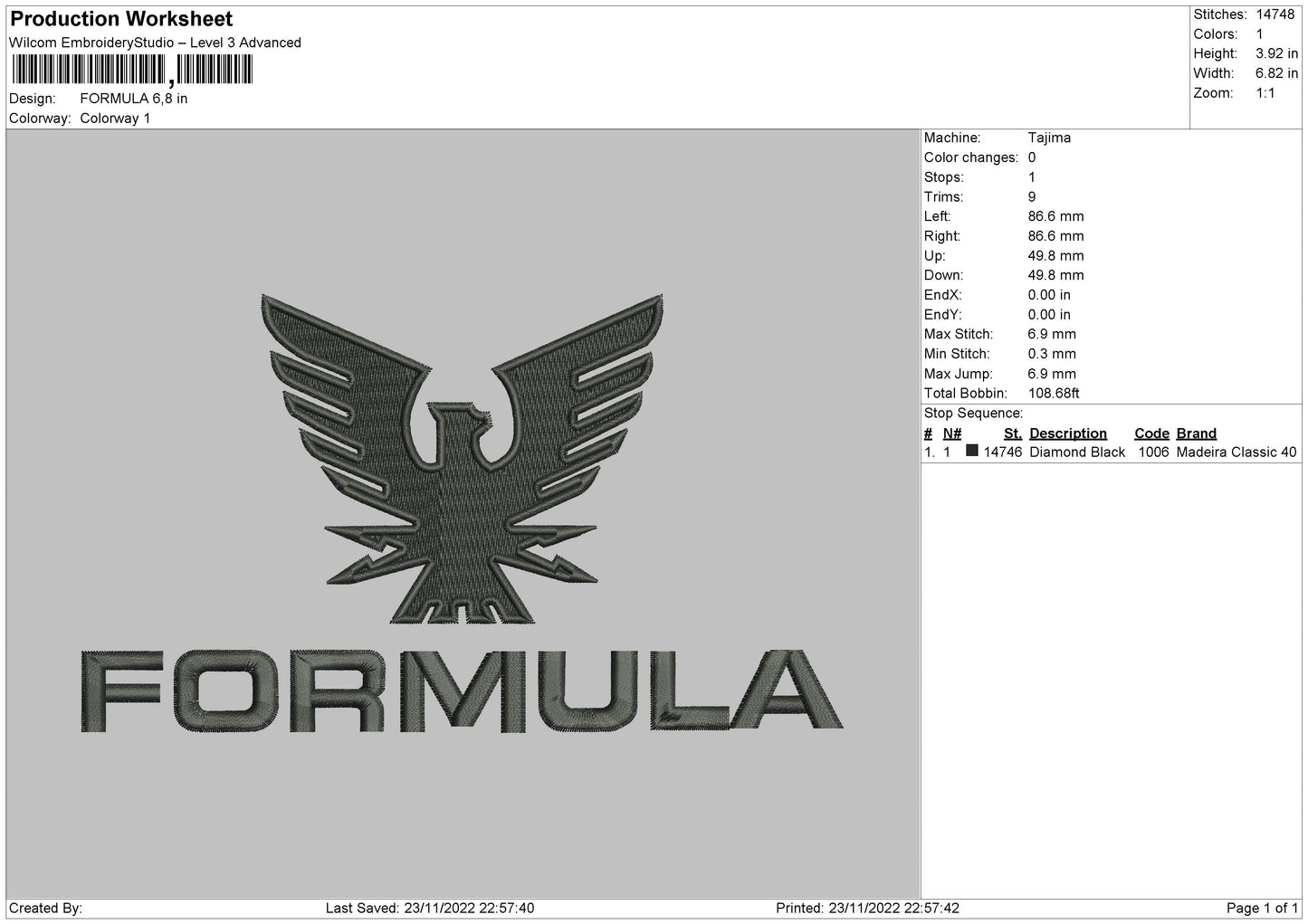The image size is (1308, 924).
Task: Click the thread code 1006
Action: (1153, 452)
